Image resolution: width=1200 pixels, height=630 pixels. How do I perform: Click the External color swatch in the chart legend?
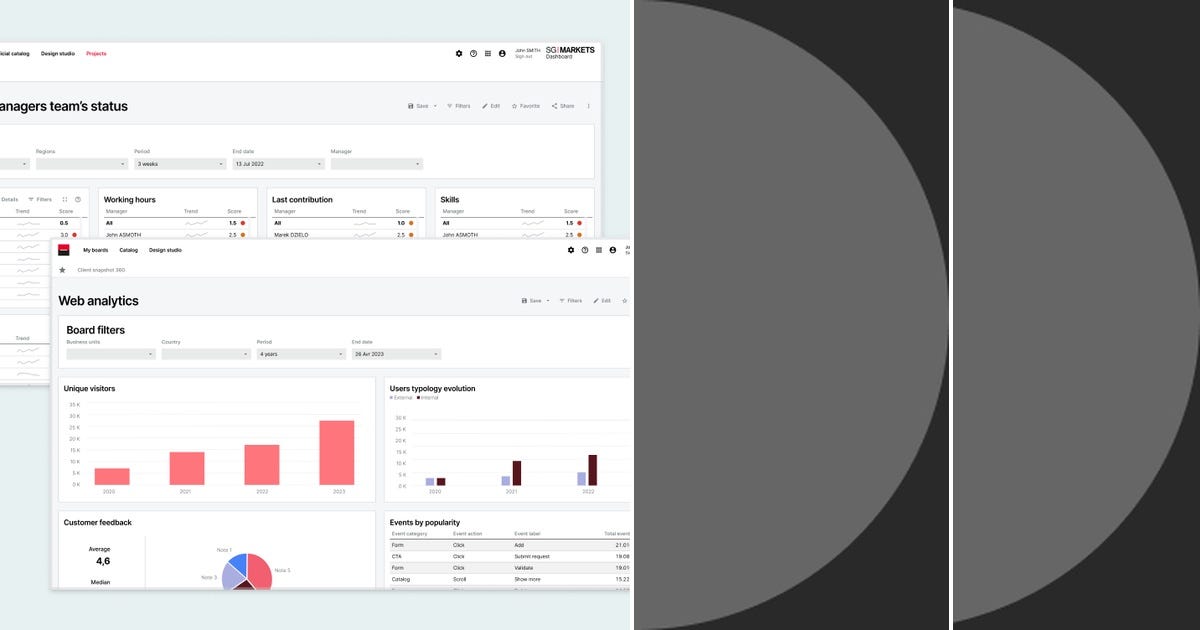[391, 397]
